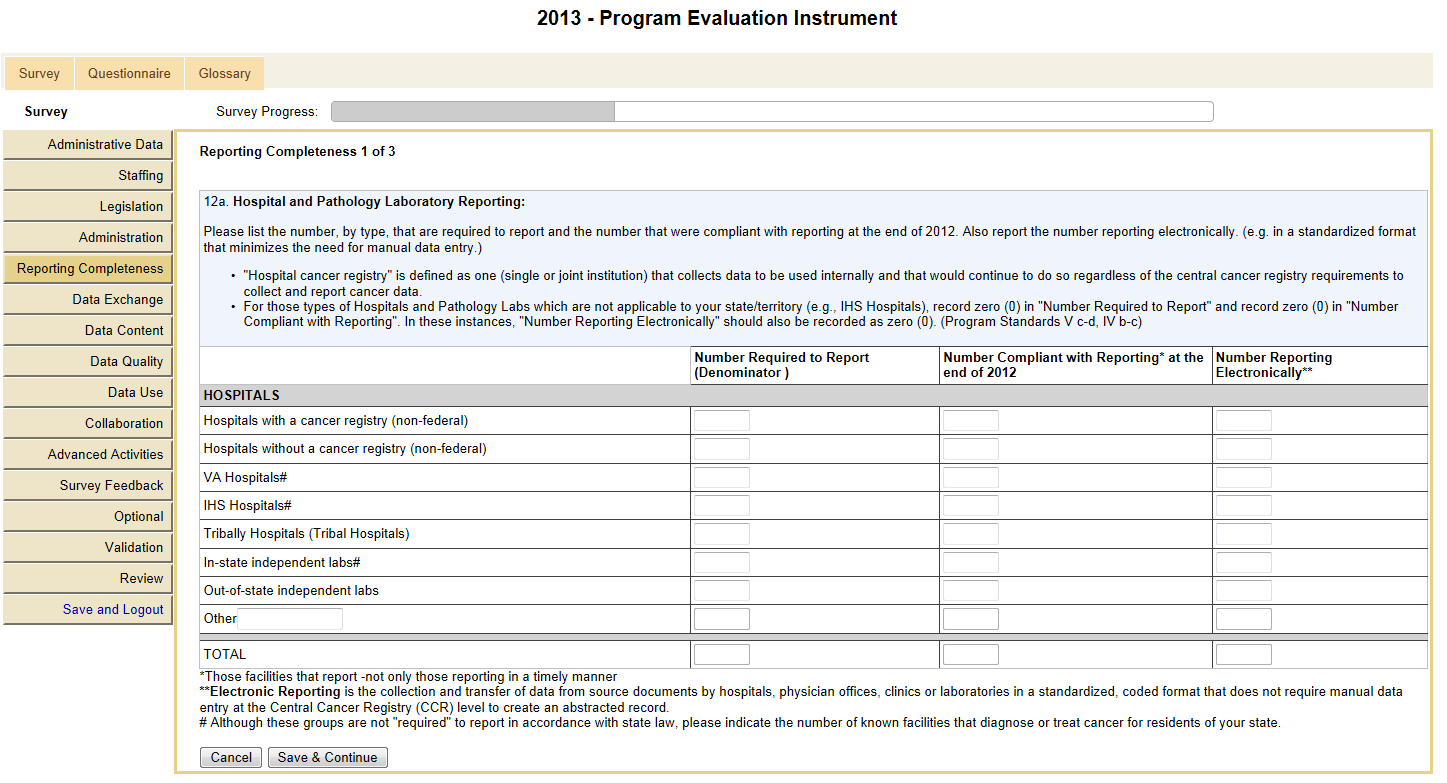Click Hospitals with cancer registry required field
Image resolution: width=1447 pixels, height=783 pixels.
(721, 421)
